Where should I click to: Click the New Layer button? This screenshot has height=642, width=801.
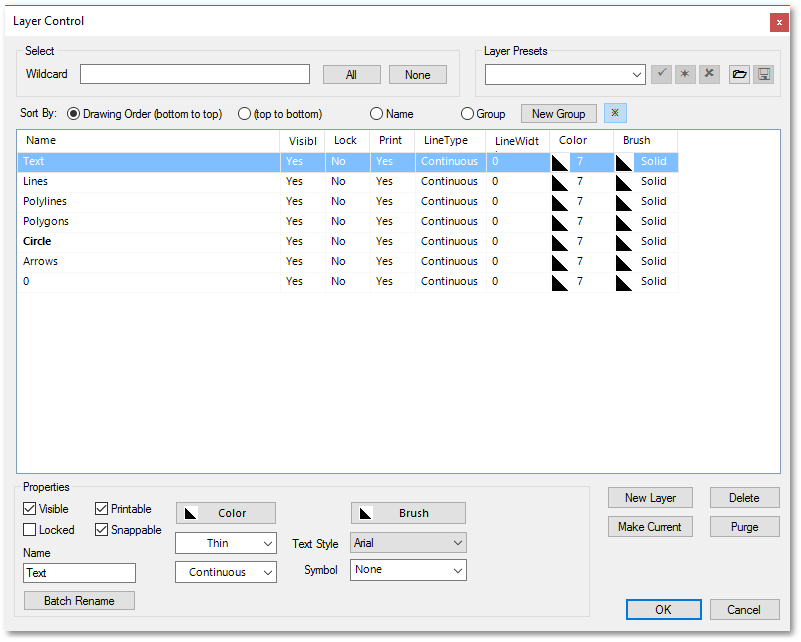click(650, 498)
